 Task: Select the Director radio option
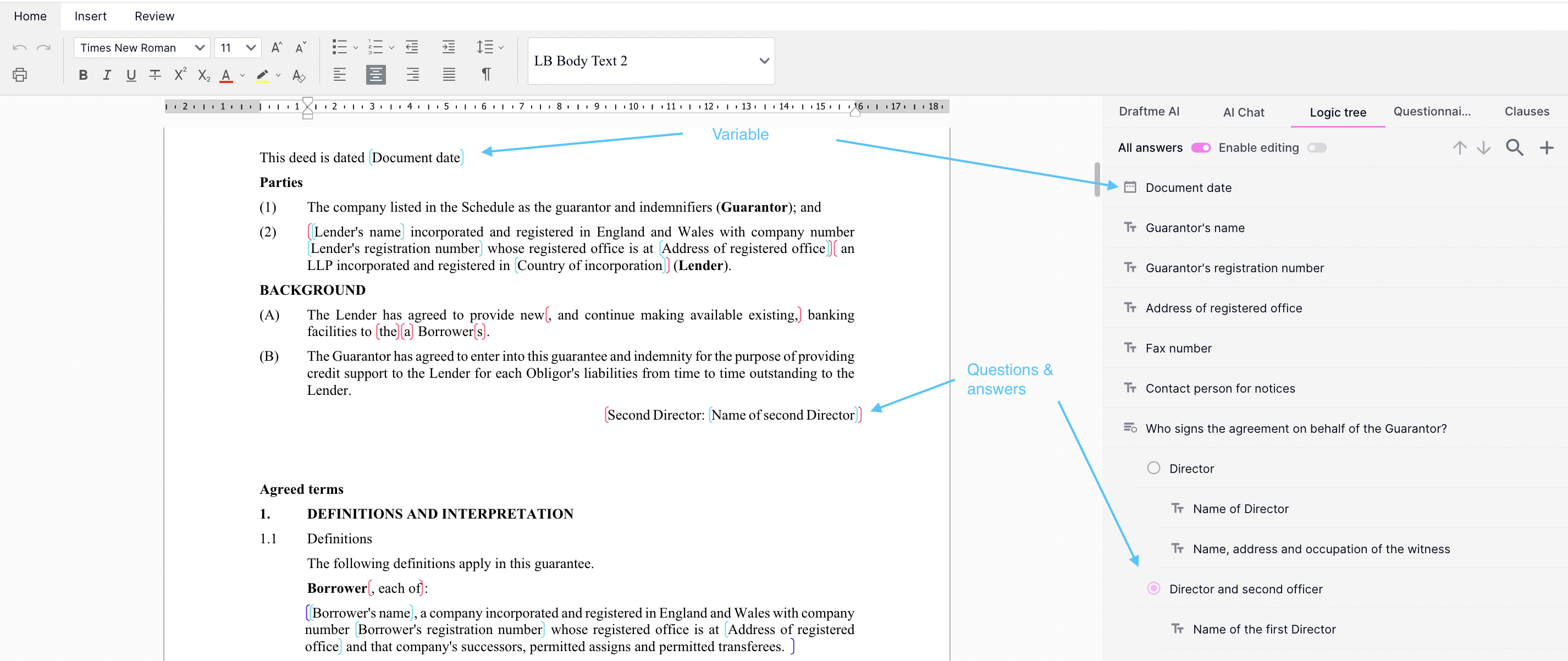point(1153,468)
